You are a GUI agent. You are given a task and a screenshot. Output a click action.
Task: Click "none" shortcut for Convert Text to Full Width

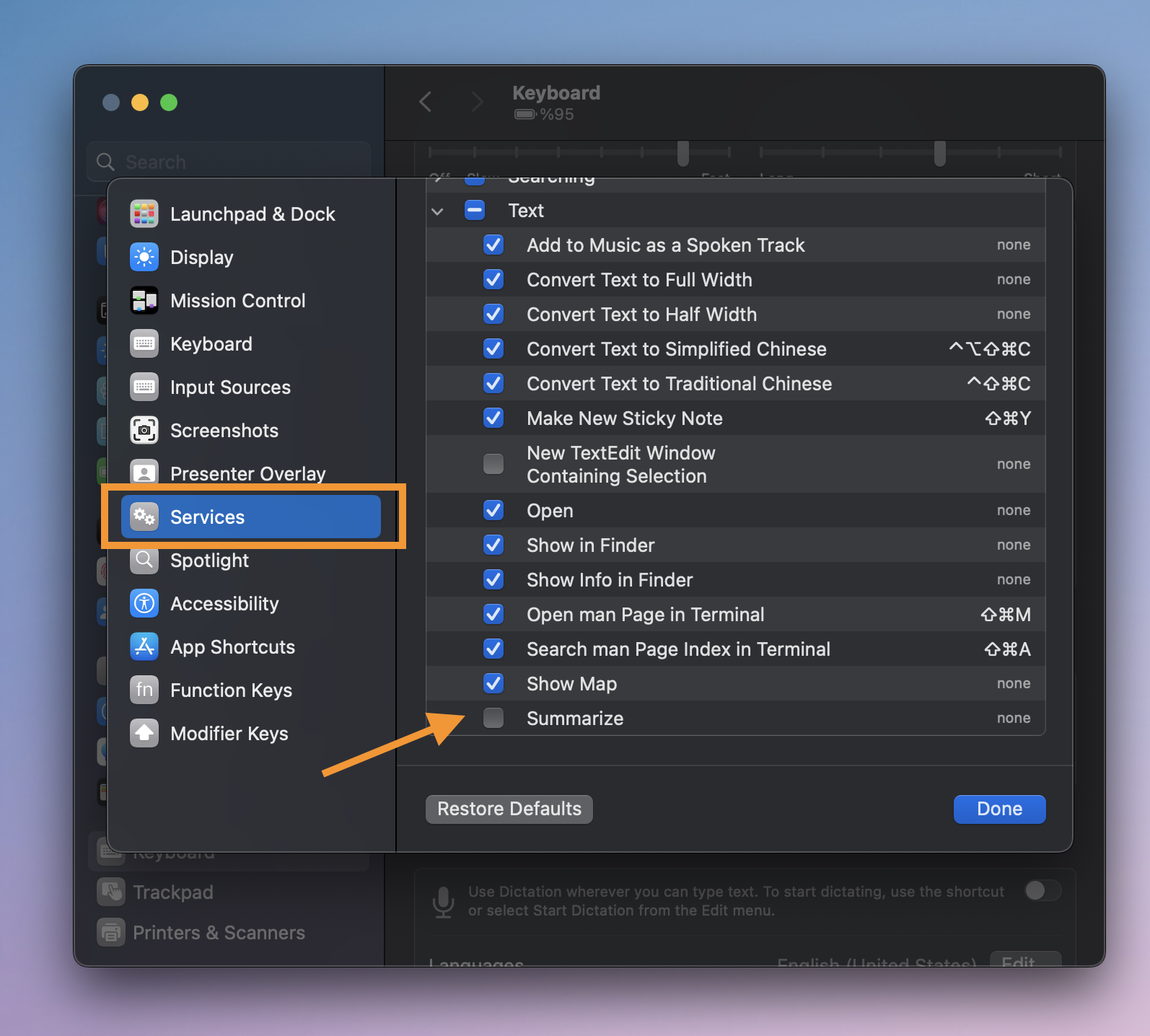click(x=1014, y=280)
